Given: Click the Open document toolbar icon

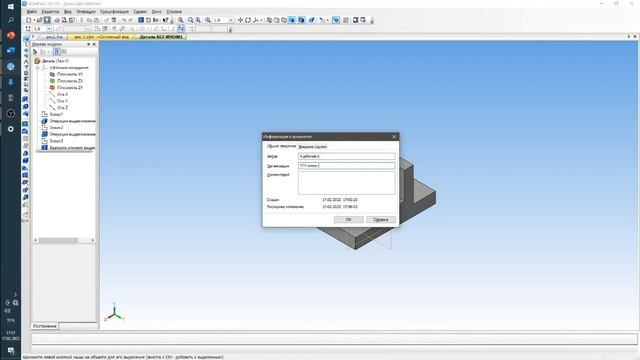Looking at the screenshot, I should pos(40,20).
